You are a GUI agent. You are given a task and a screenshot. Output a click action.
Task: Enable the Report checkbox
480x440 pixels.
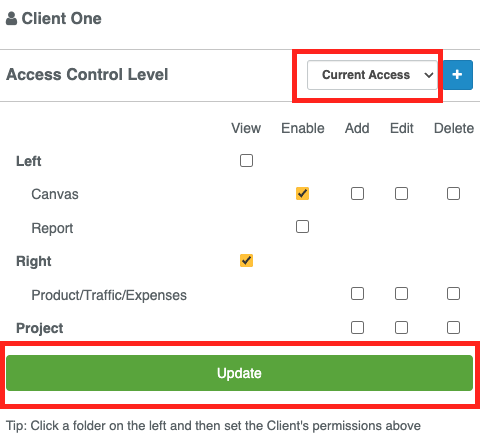(302, 227)
